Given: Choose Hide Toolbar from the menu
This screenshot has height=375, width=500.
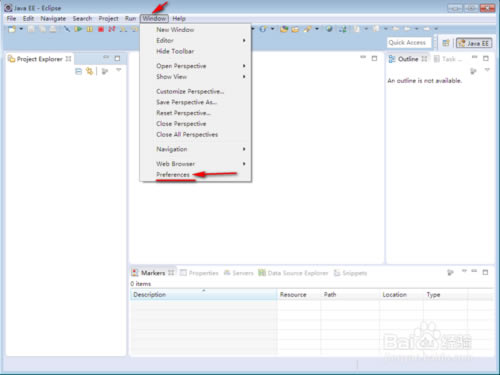Looking at the screenshot, I should pyautogui.click(x=195, y=51).
